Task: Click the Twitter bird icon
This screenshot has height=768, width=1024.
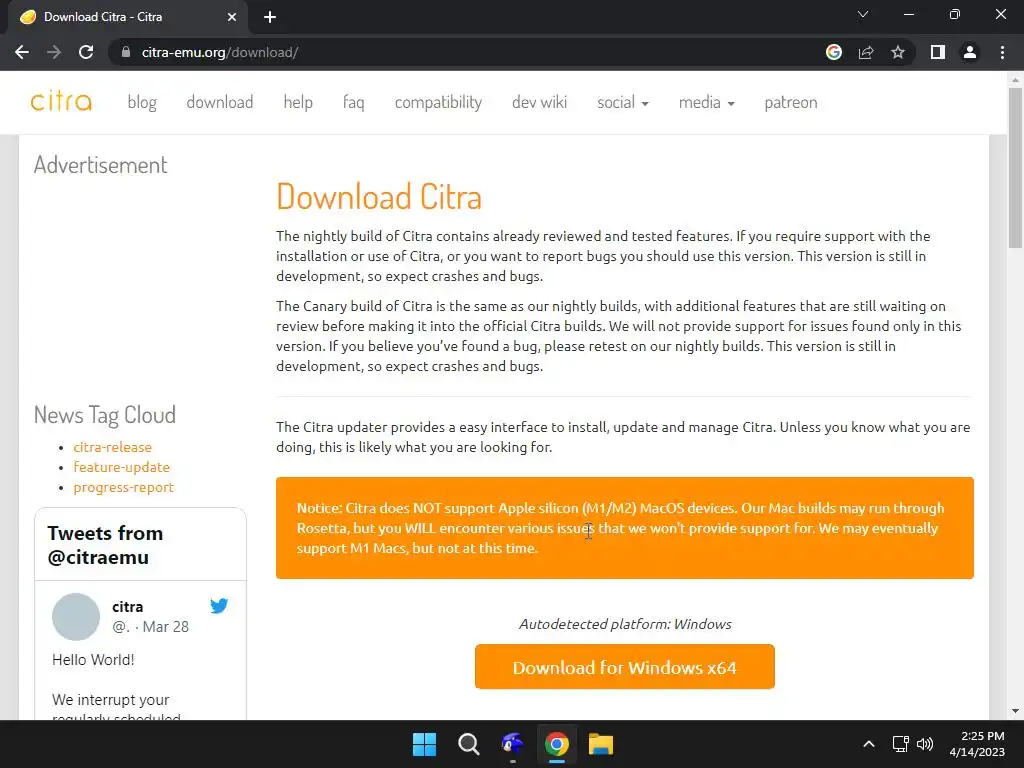Action: 219,606
